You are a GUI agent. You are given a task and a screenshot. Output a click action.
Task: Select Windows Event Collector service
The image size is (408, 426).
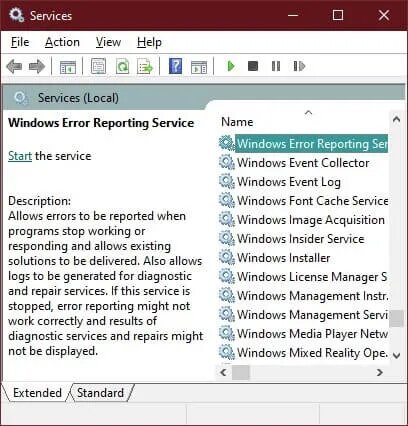pyautogui.click(x=303, y=163)
